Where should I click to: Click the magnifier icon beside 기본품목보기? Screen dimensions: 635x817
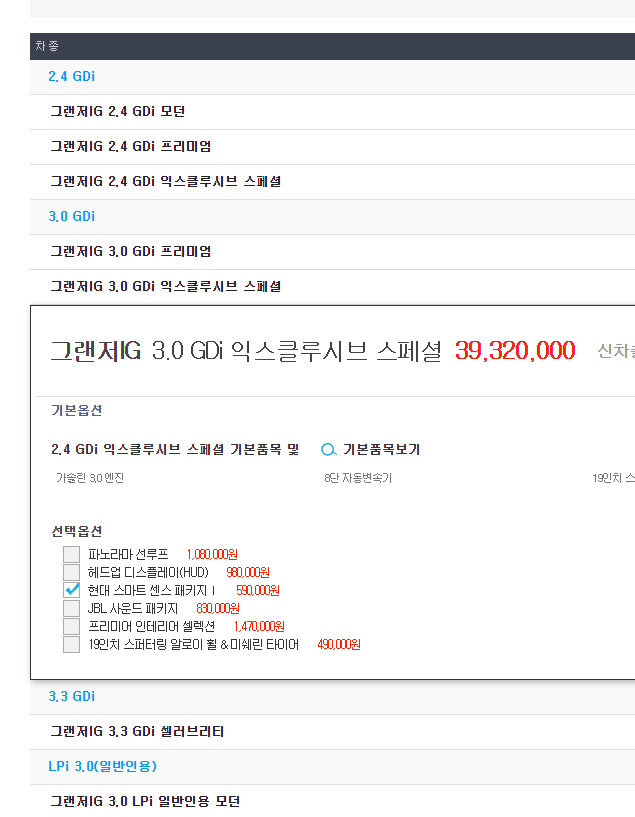click(329, 449)
